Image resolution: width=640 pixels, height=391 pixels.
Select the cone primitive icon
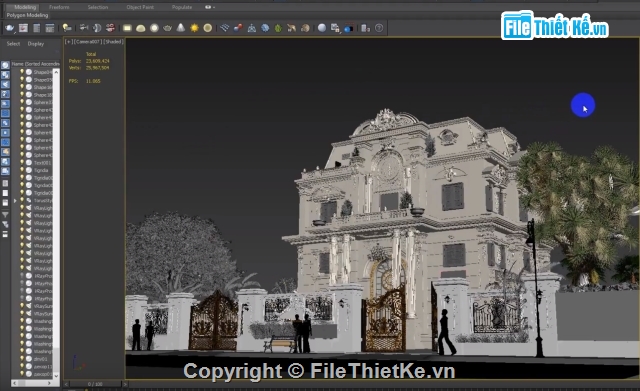coord(180,28)
